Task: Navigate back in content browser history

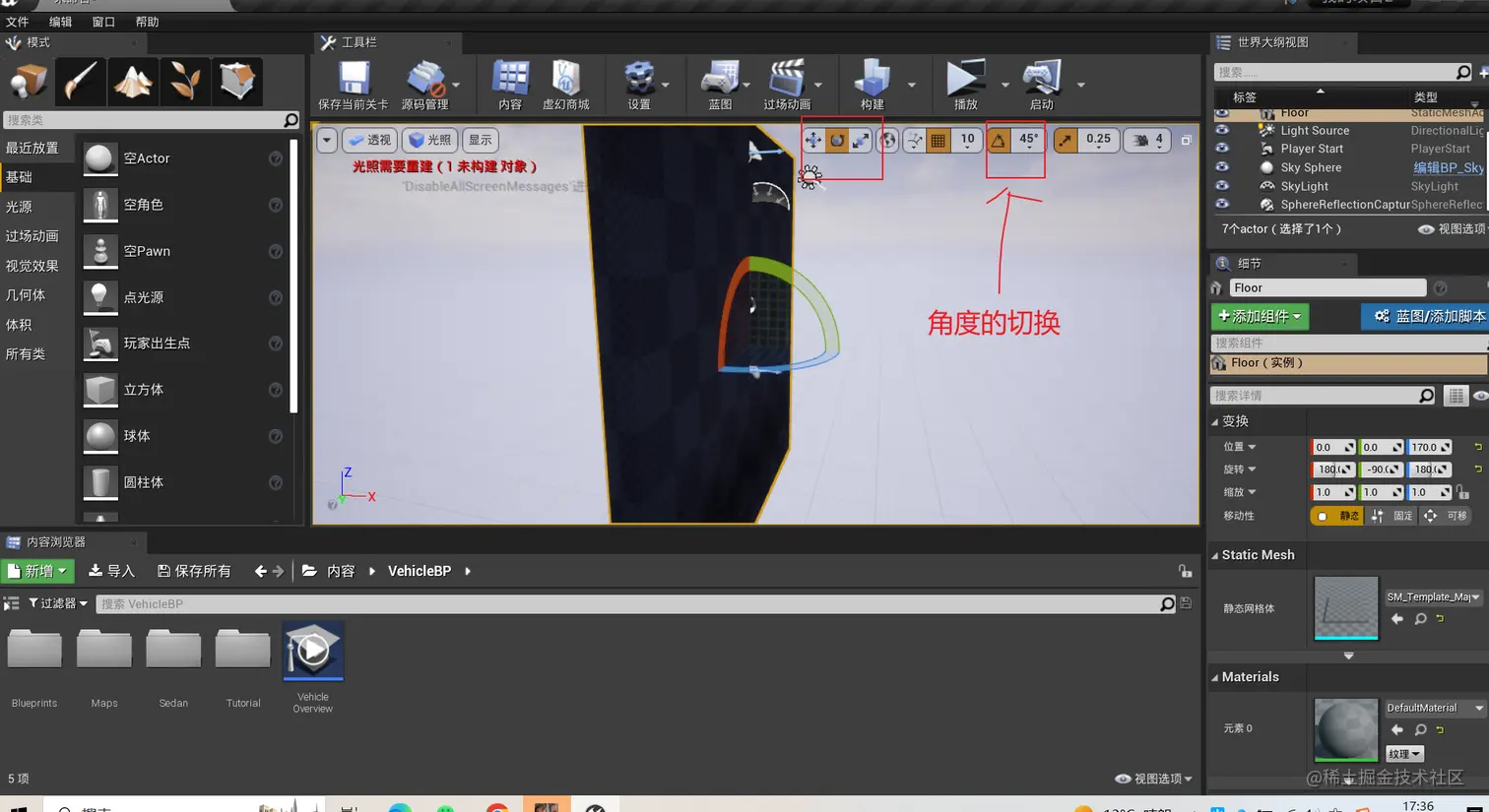Action: (x=260, y=571)
